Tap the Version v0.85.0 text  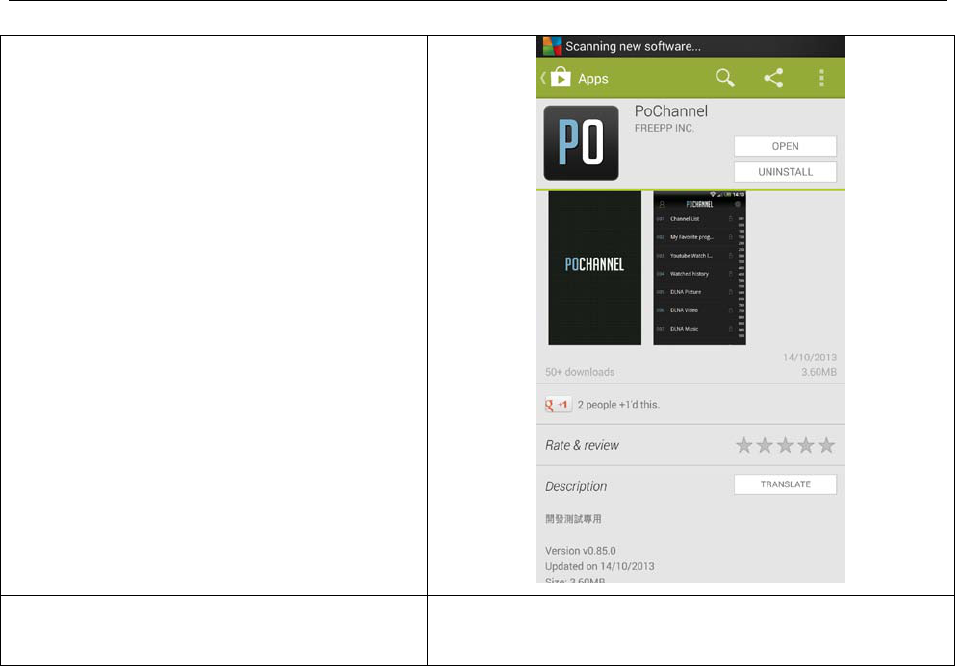tap(580, 551)
